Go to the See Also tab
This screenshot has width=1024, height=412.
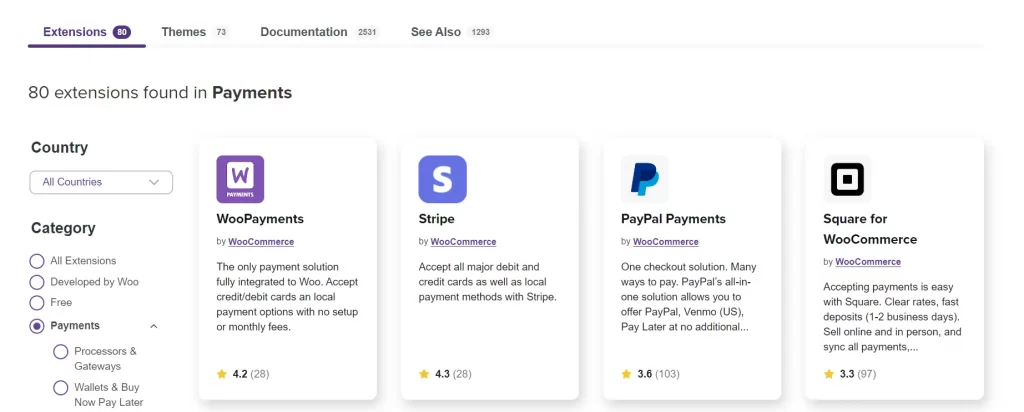click(x=436, y=32)
